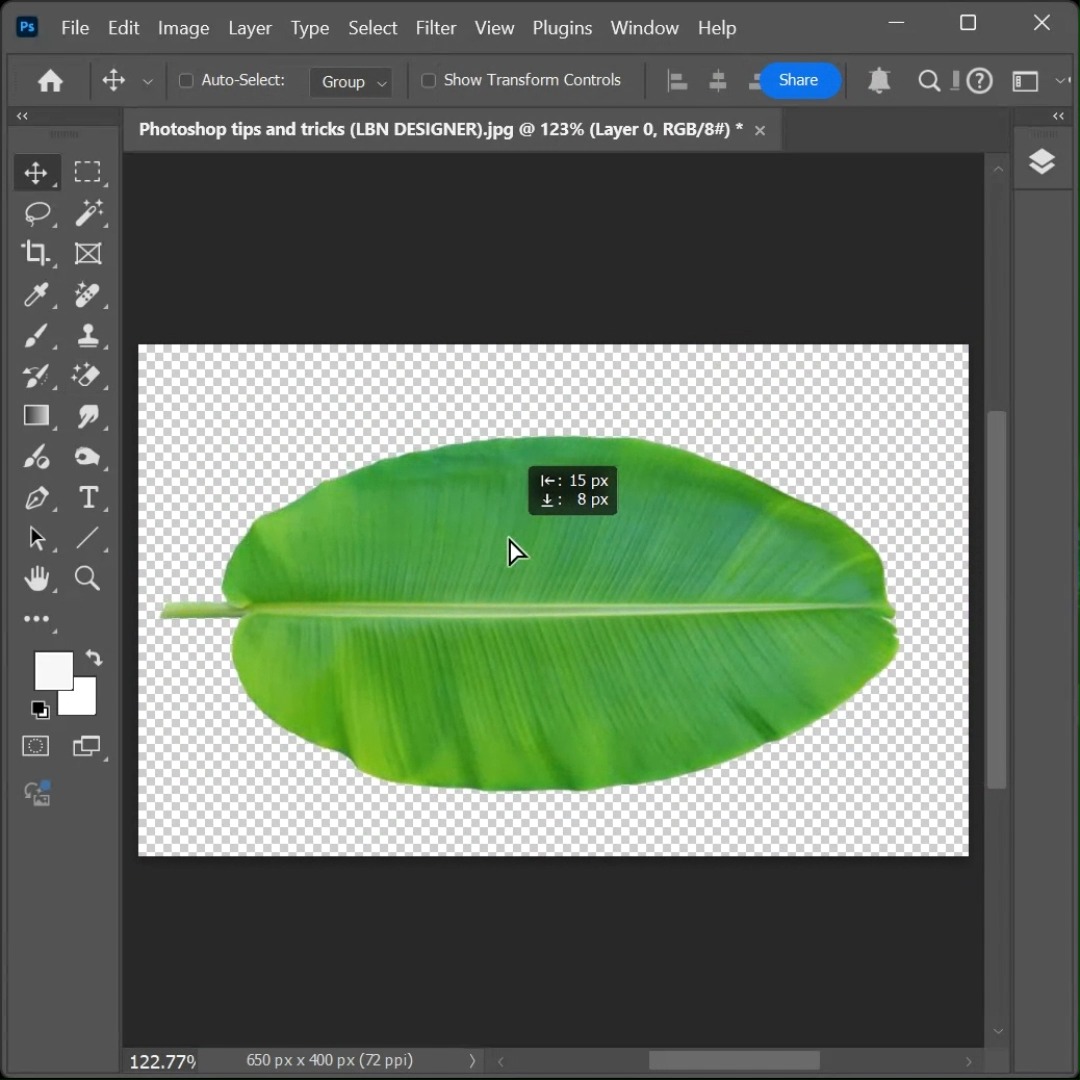1080x1080 pixels.
Task: Open the Window menu
Action: (645, 28)
